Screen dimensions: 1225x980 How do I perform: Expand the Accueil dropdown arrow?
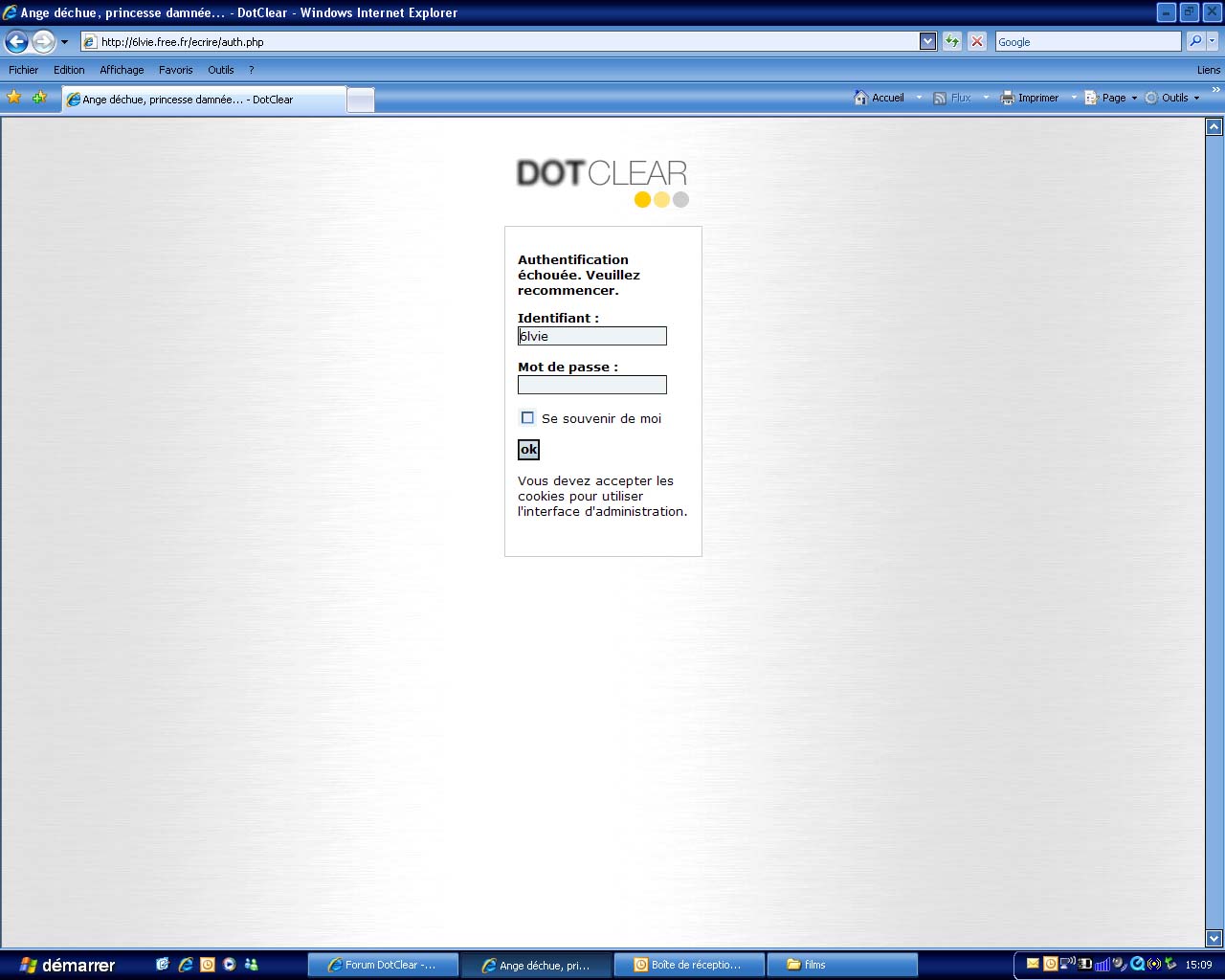(919, 98)
